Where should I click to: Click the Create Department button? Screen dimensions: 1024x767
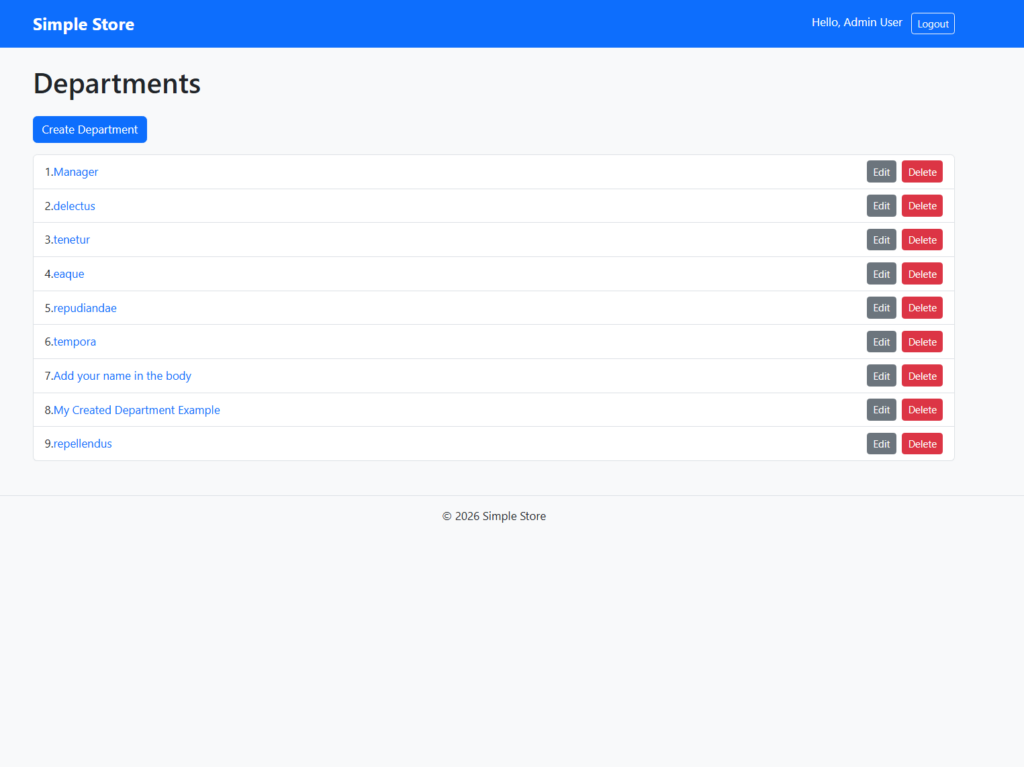point(90,130)
